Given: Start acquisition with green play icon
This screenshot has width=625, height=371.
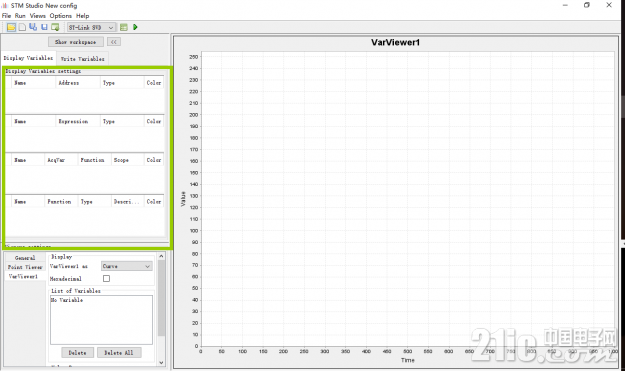Looking at the screenshot, I should [x=135, y=27].
